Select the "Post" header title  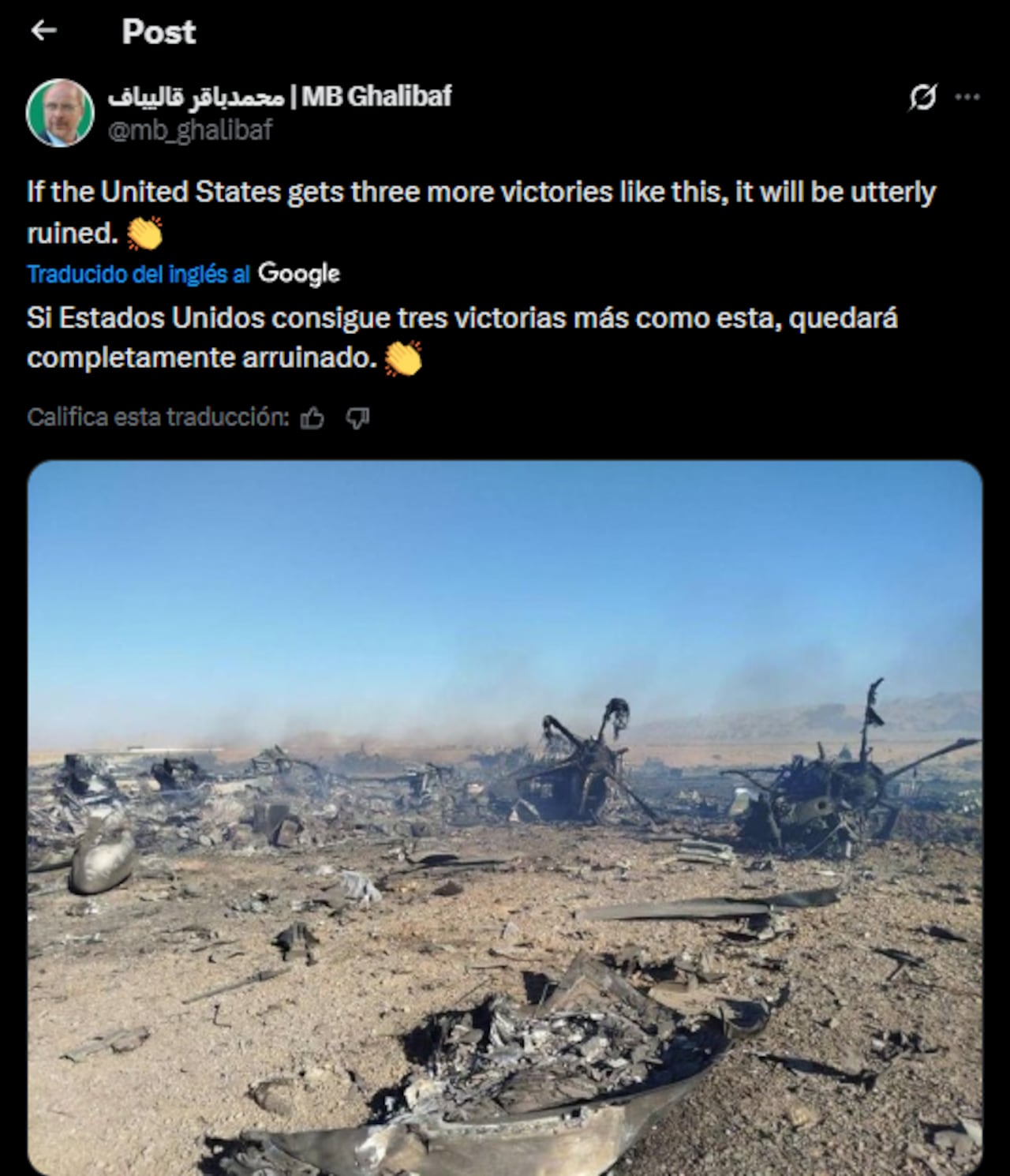pyautogui.click(x=159, y=32)
